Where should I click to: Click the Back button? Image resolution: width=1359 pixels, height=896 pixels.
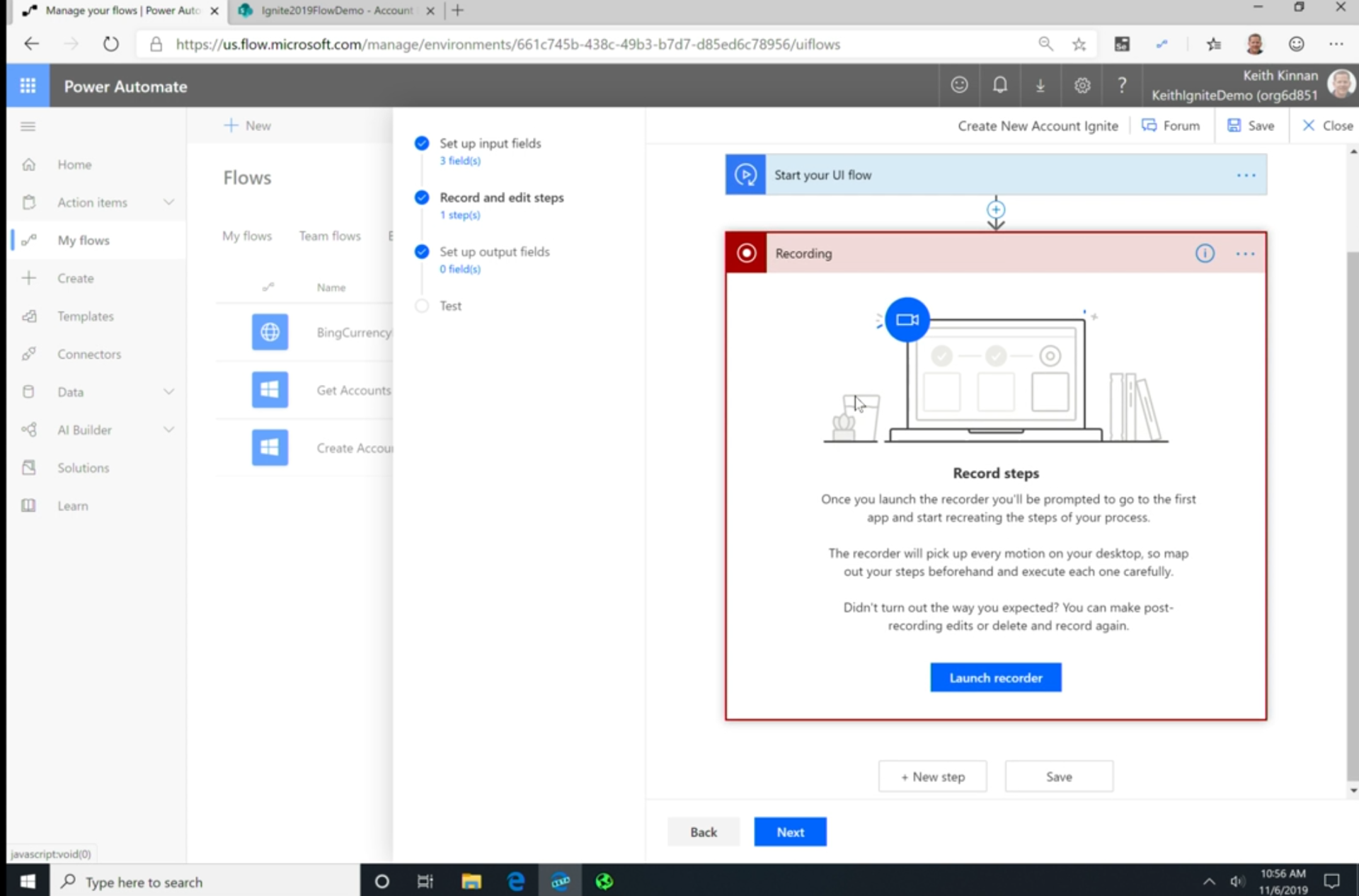704,832
